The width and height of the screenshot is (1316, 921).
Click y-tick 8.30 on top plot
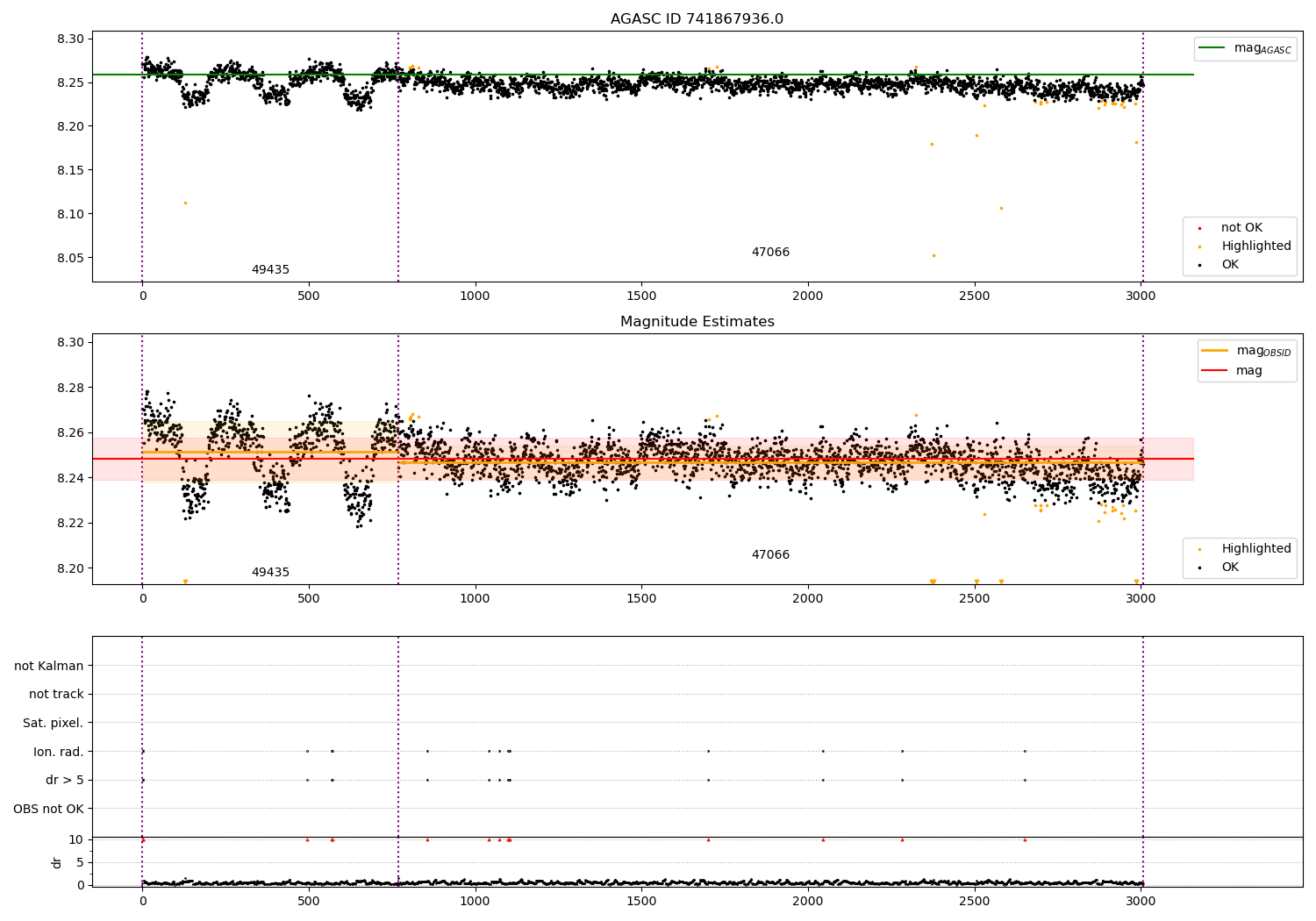71,39
